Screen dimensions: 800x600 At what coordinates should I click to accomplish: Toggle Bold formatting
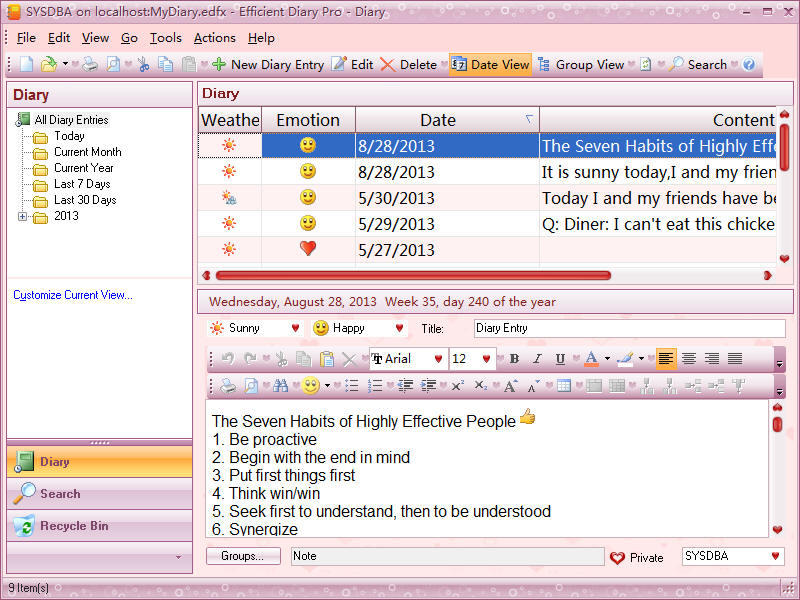(x=514, y=359)
